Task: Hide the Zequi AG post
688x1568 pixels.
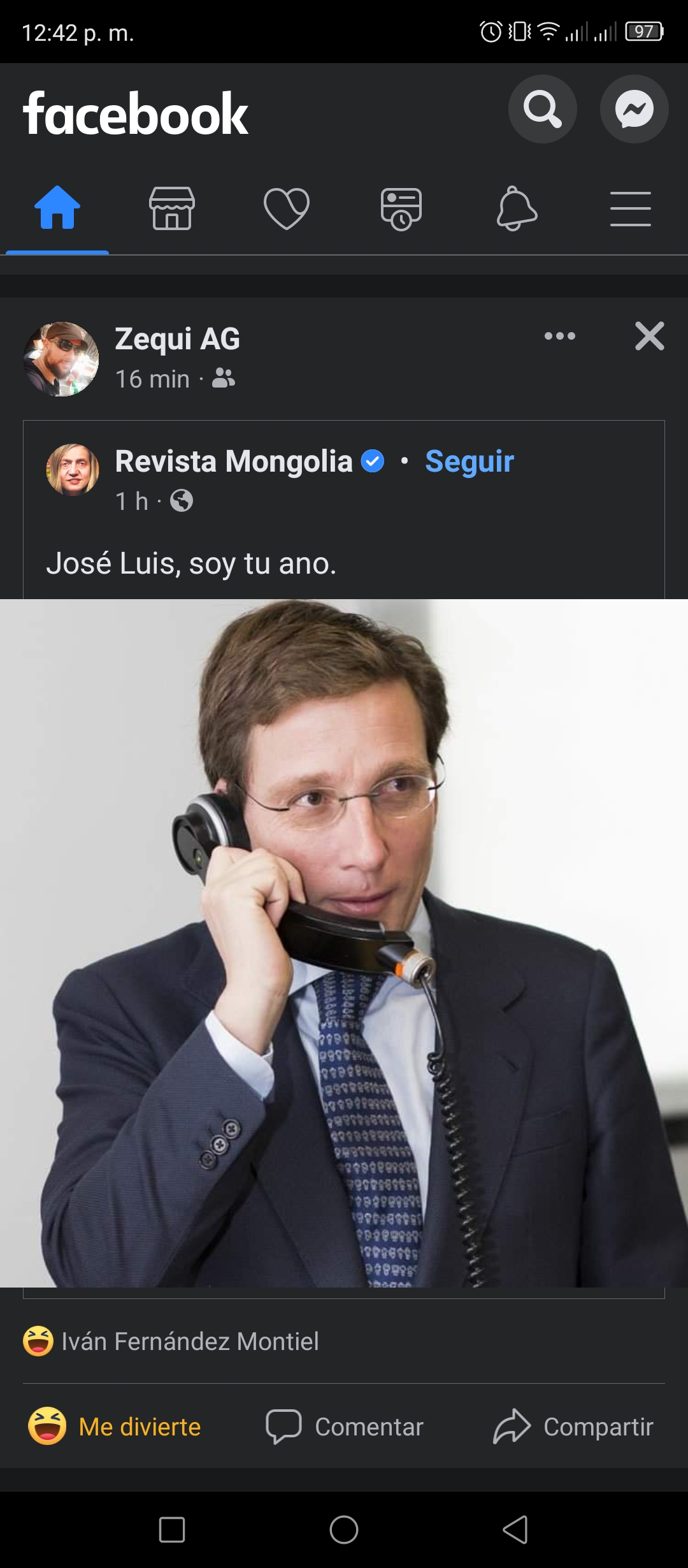Action: tap(649, 336)
